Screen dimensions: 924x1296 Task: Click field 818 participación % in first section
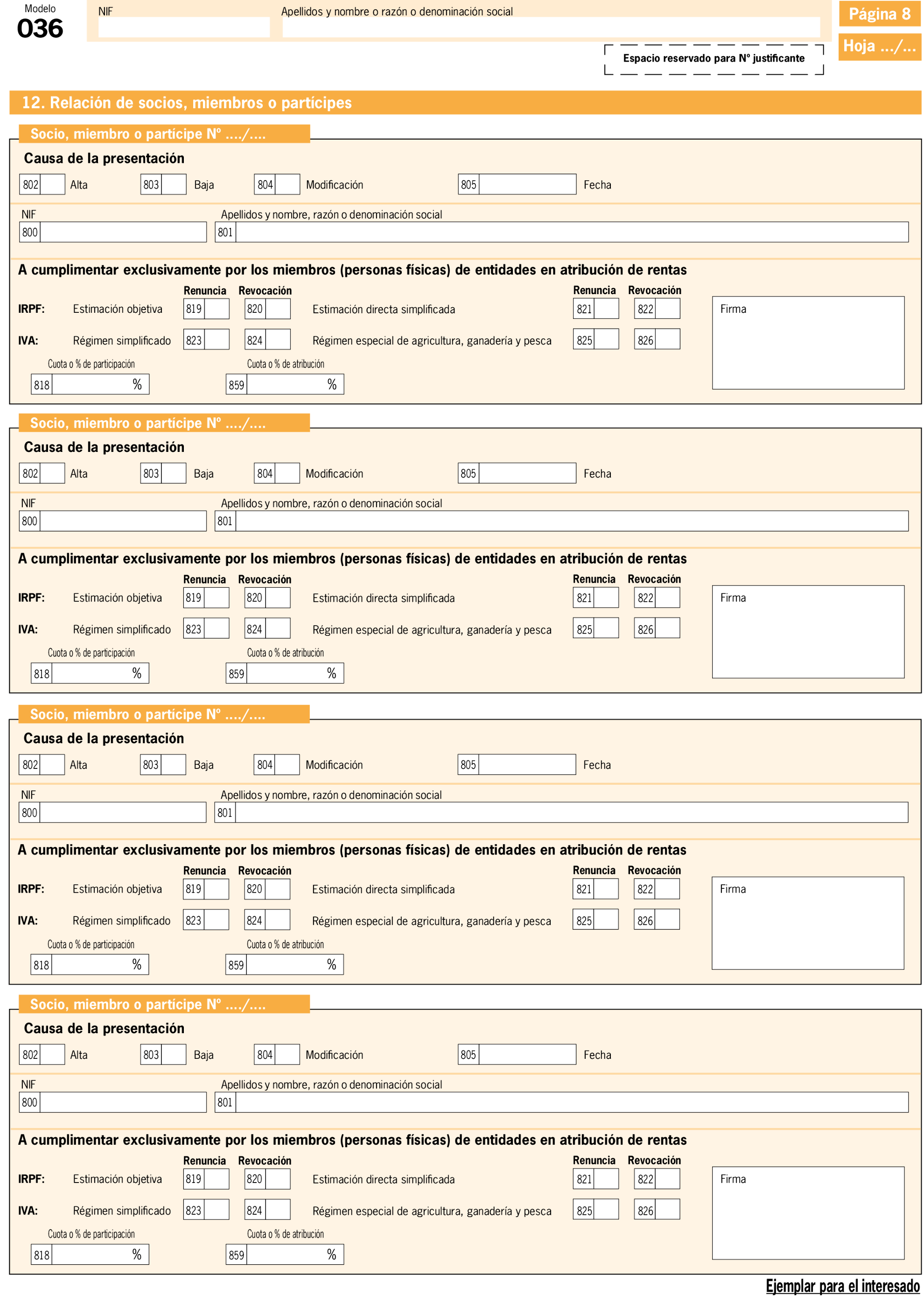click(100, 384)
